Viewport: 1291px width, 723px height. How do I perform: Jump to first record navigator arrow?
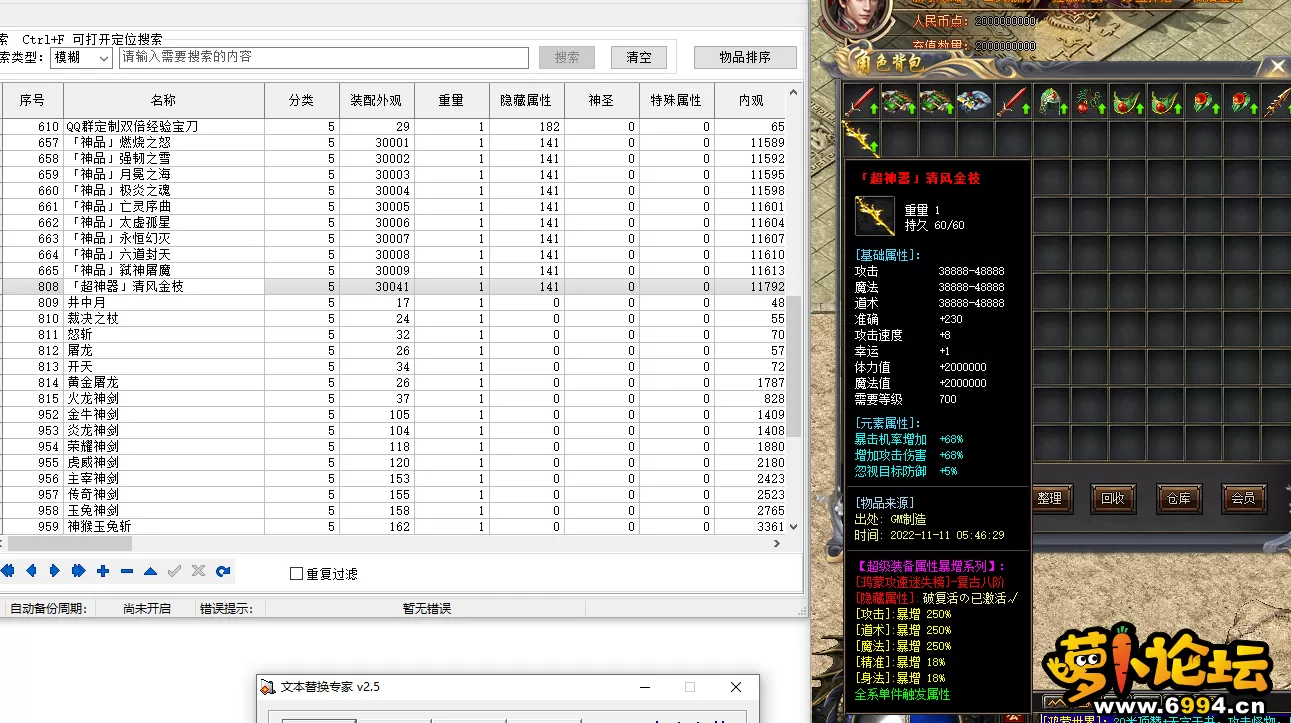click(x=8, y=571)
